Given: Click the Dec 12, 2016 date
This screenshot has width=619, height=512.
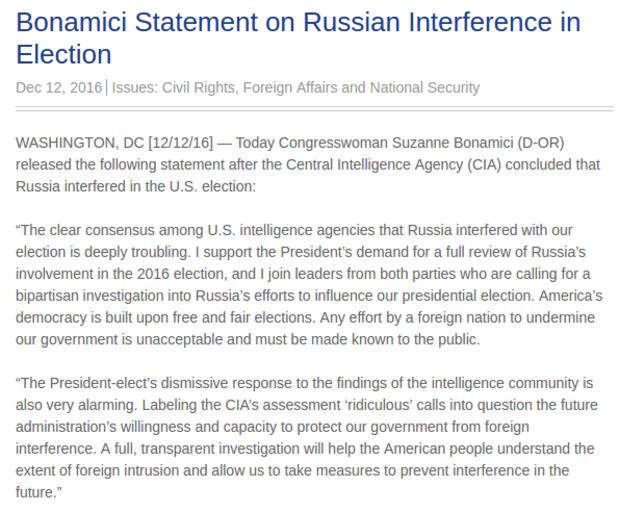Looking at the screenshot, I should [x=59, y=87].
